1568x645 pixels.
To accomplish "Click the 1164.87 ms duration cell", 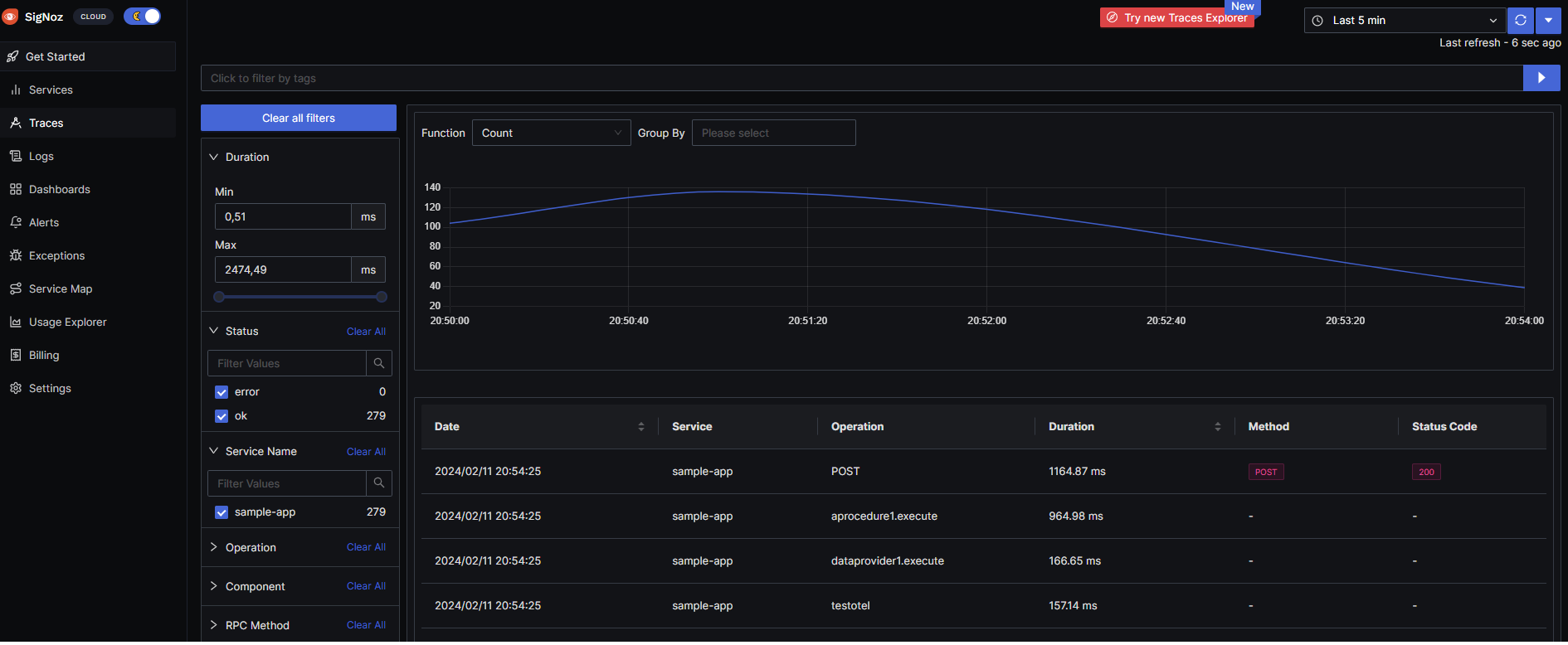I will 1077,471.
